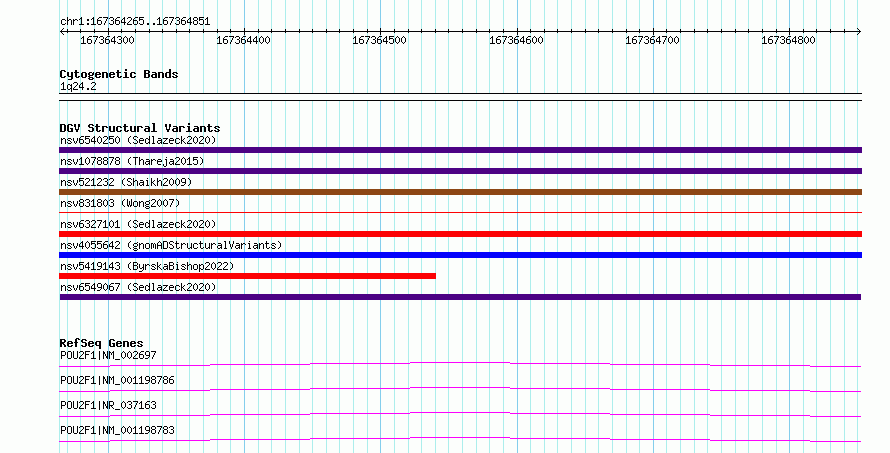Click the magenta POU2F1|NM_002697 transcript line
This screenshot has width=890, height=453.
(460, 364)
